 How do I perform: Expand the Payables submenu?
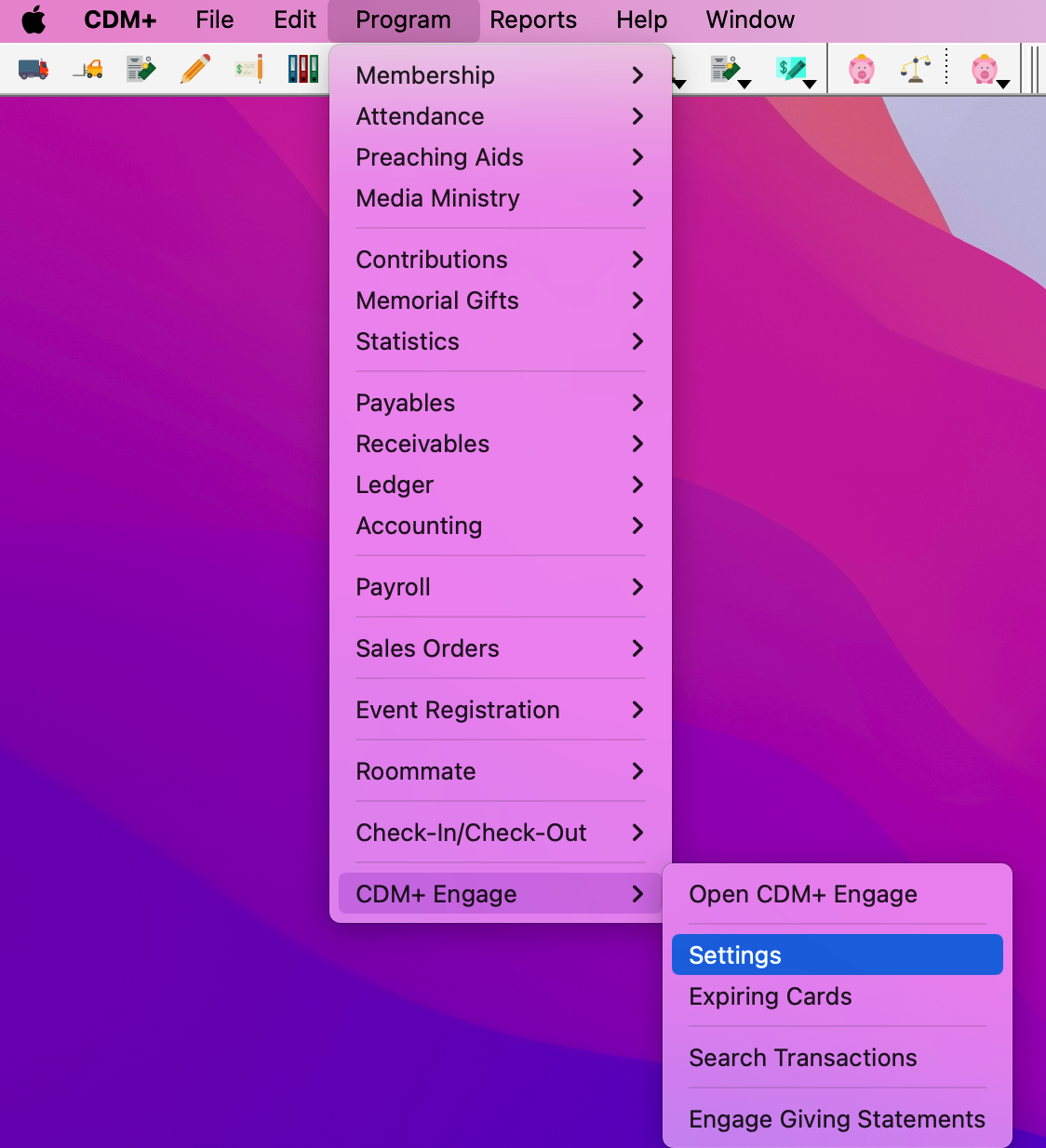(501, 403)
